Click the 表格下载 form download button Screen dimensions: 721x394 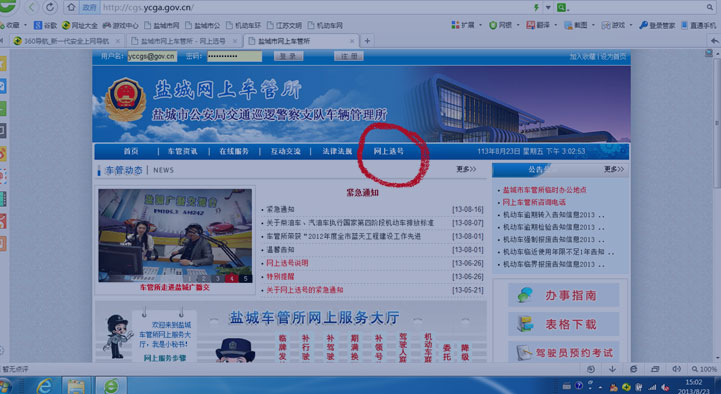click(564, 324)
